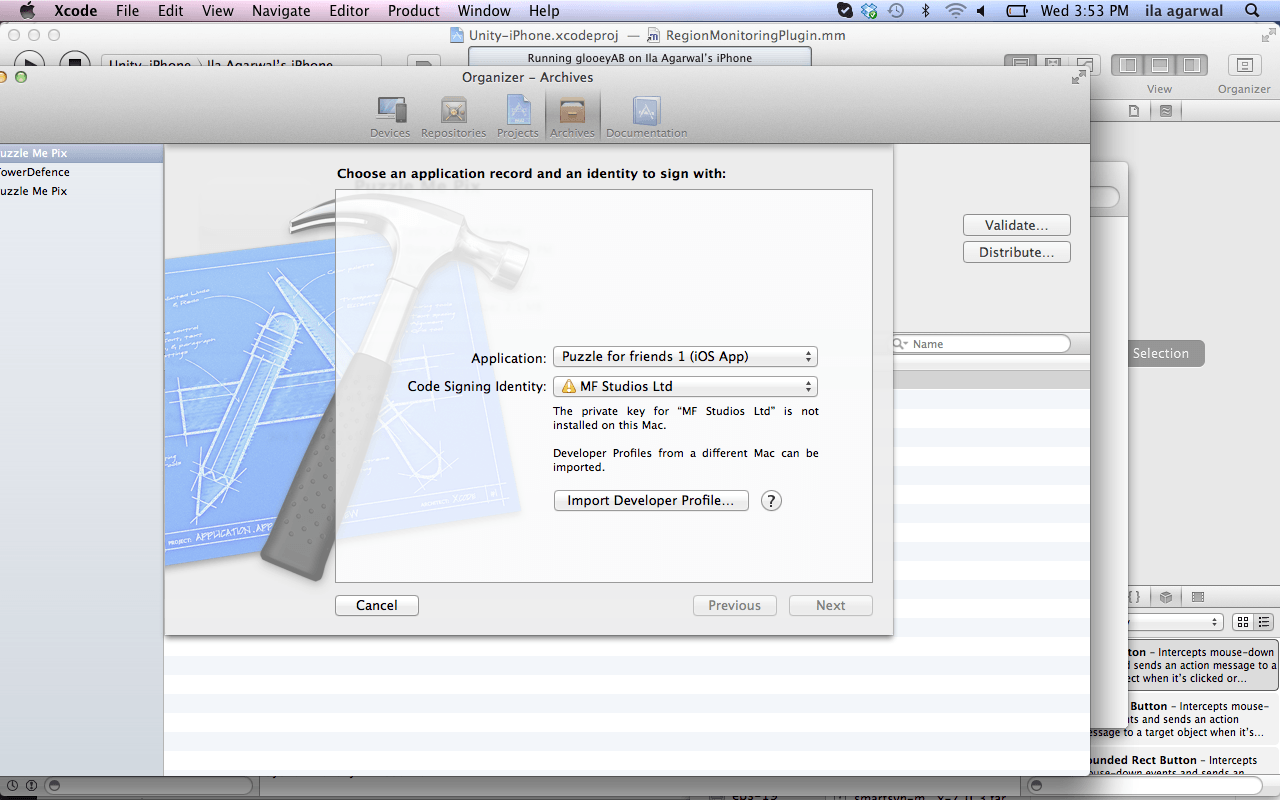Click the yellow warning icon beside MF Studios Ltd
The image size is (1280, 800).
(569, 386)
